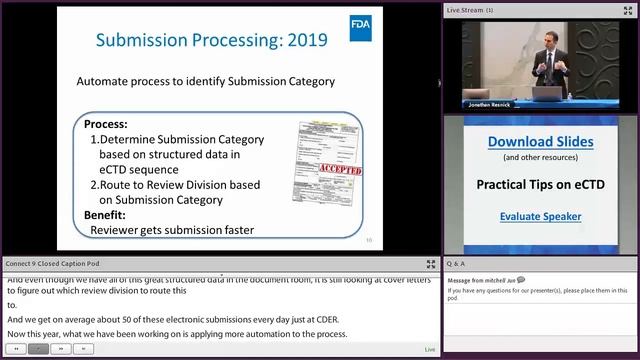Click the collapse arrow beside the slide area
Image resolution: width=640 pixels, height=360 pixels.
coord(439,83)
